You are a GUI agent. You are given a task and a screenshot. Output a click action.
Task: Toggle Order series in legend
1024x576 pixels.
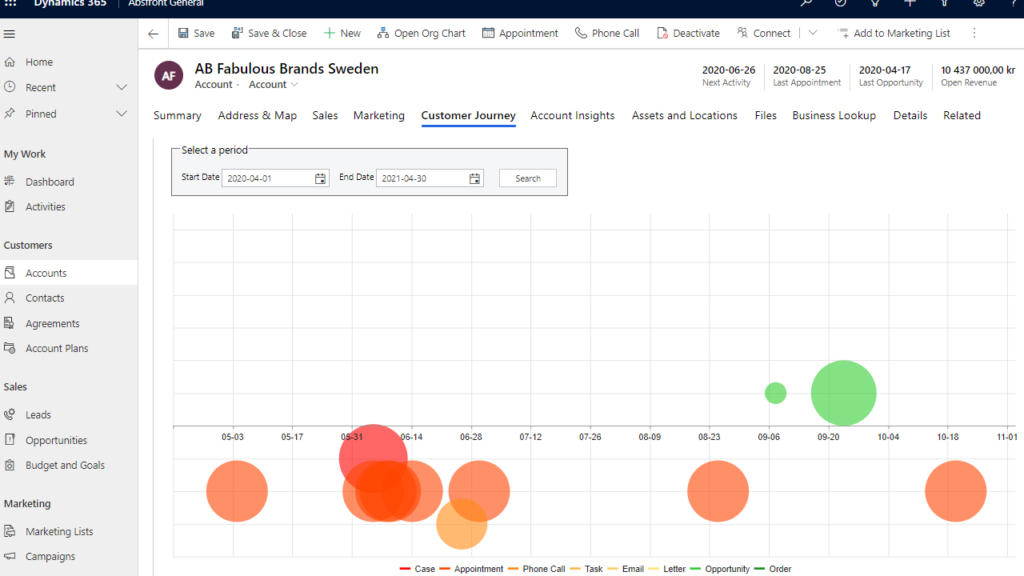click(773, 569)
